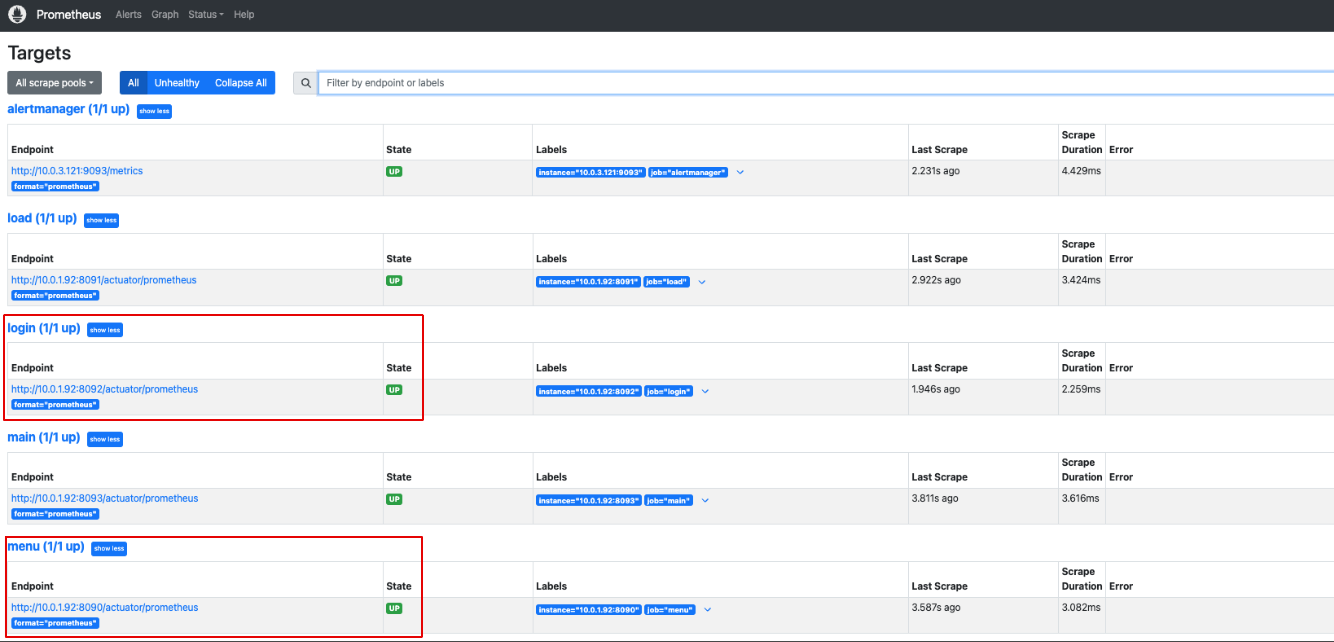1334x642 pixels.
Task: Click the 3.587s ago last scrape value
Action: click(x=936, y=607)
